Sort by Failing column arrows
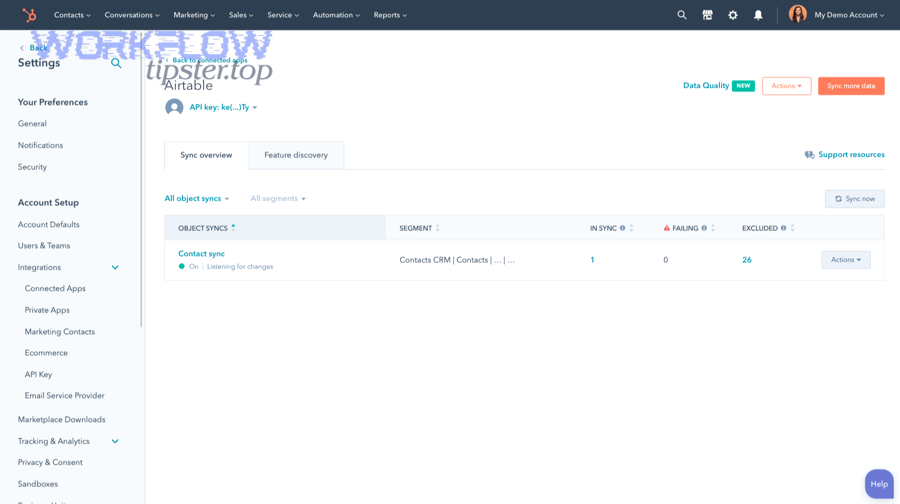 (712, 228)
